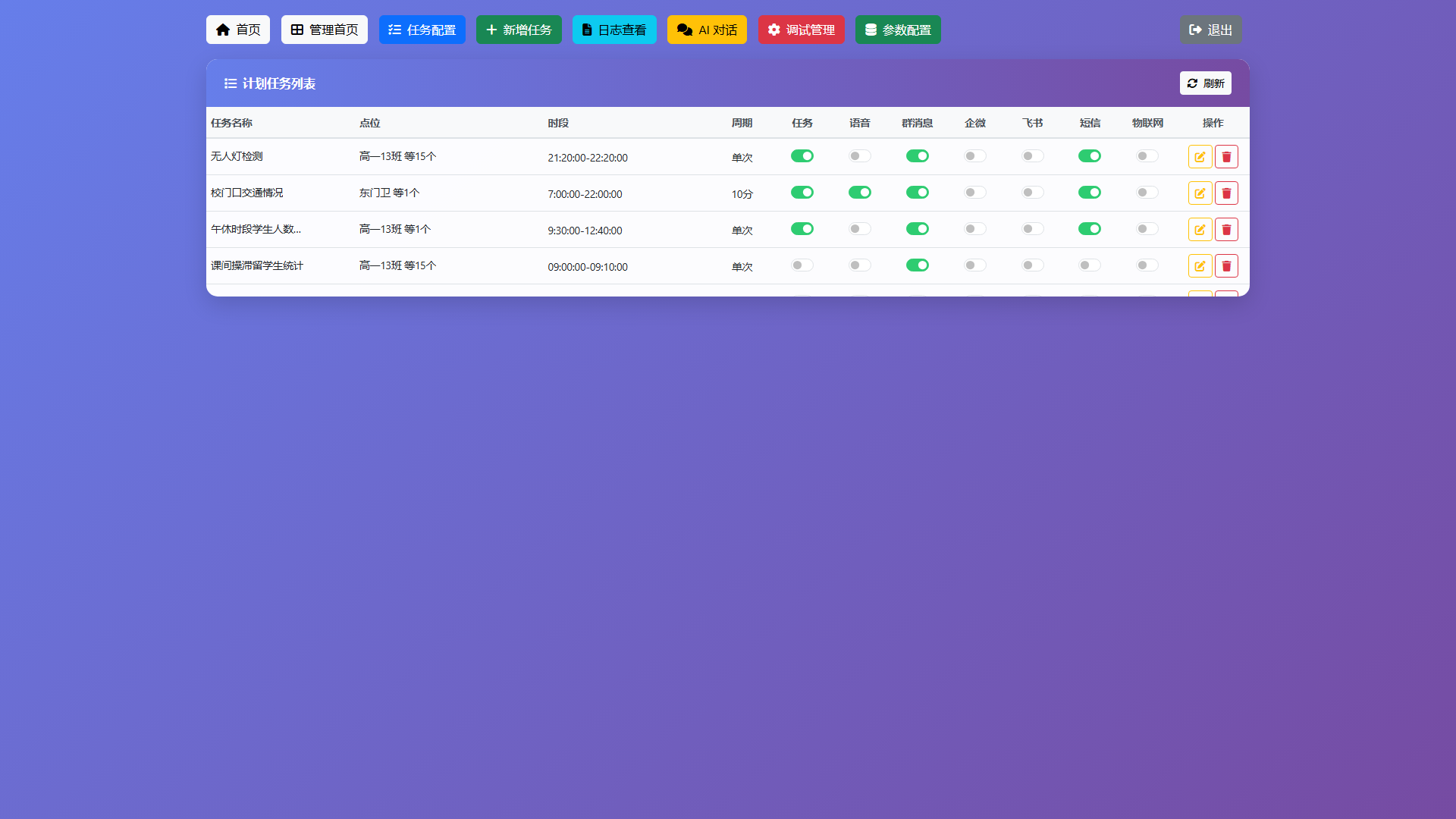Viewport: 1456px width, 819px height.
Task: Delete the 无人灯检测 task
Action: (x=1226, y=157)
